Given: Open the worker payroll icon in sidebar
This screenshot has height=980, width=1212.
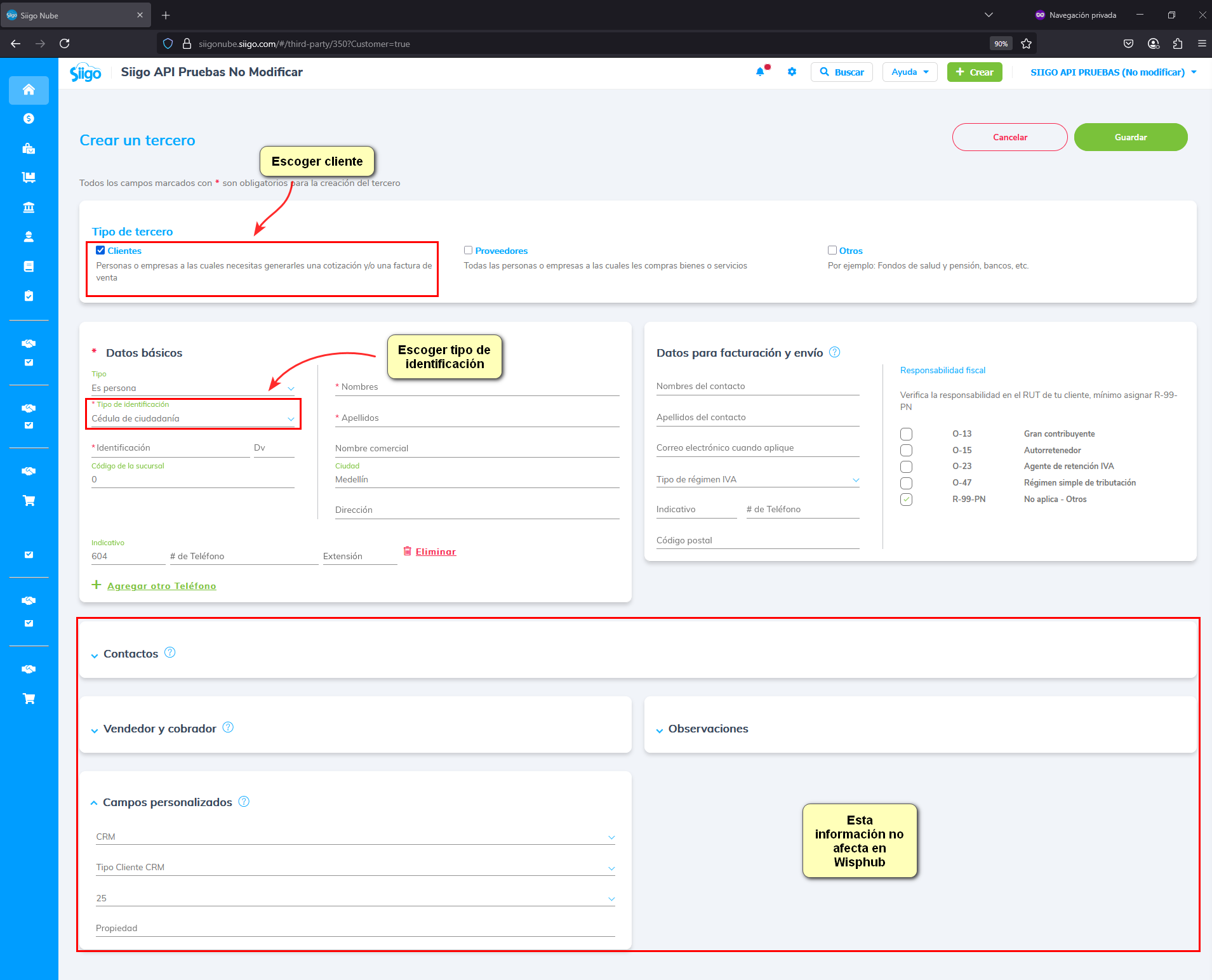Looking at the screenshot, I should click(x=29, y=237).
